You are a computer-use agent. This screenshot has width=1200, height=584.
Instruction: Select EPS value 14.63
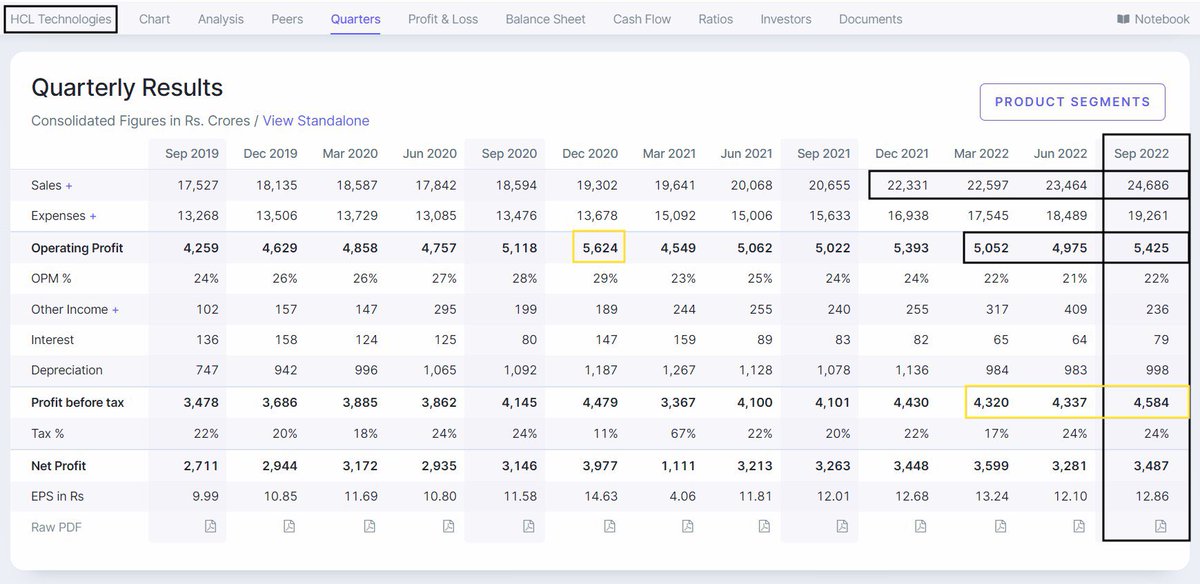601,496
